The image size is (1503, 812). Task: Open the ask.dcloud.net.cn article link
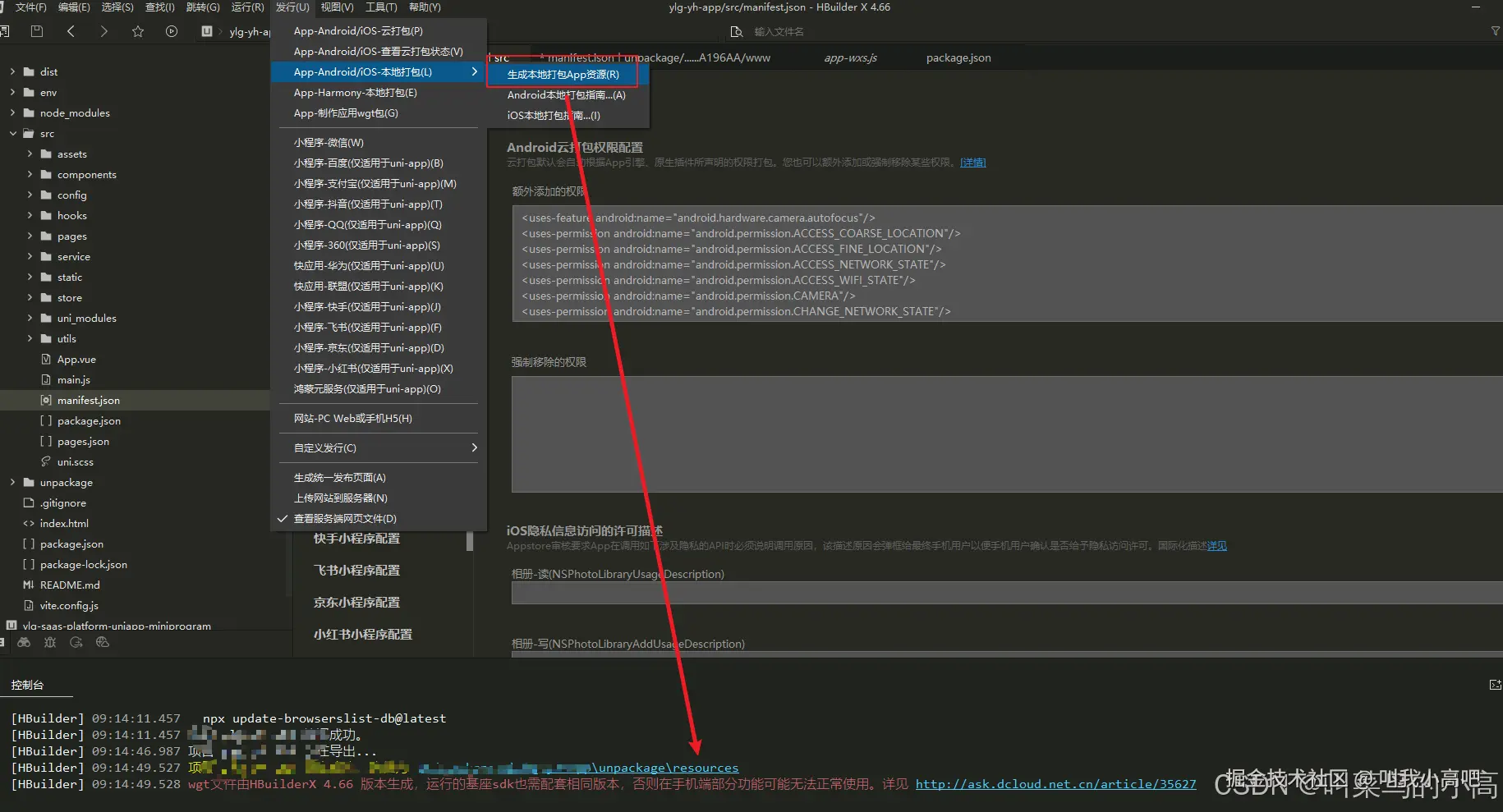(x=1055, y=784)
